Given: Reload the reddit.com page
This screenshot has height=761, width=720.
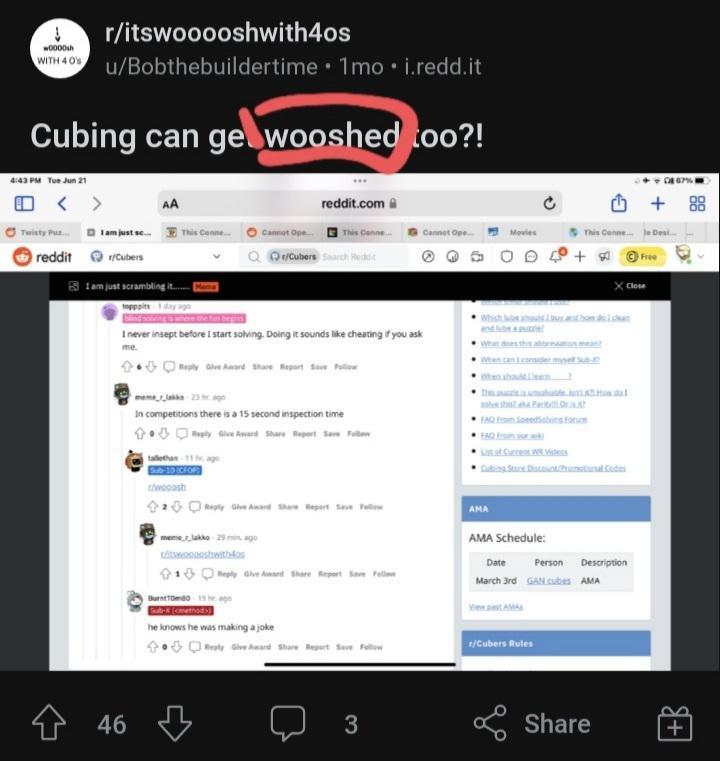Looking at the screenshot, I should click(x=549, y=203).
